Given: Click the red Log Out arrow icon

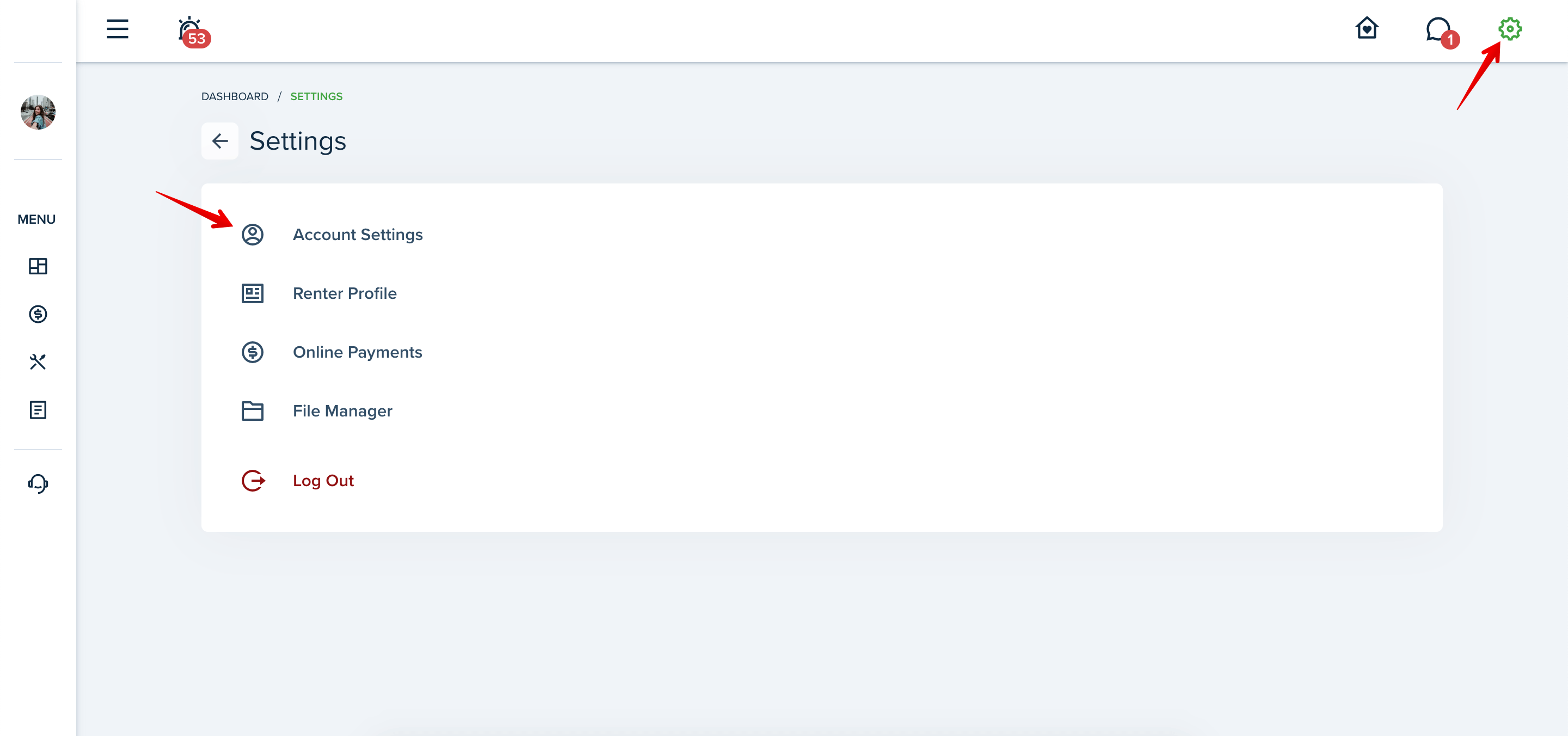Looking at the screenshot, I should 253,481.
